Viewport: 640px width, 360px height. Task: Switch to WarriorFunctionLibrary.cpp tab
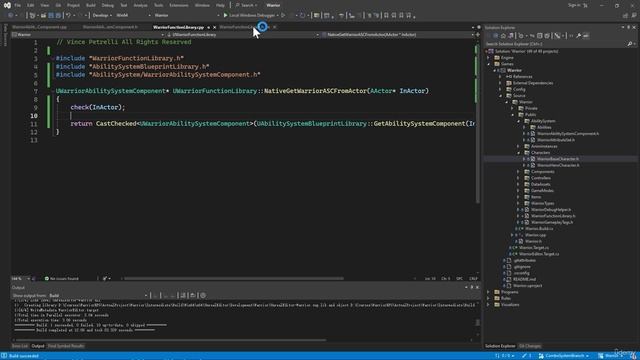pos(178,27)
